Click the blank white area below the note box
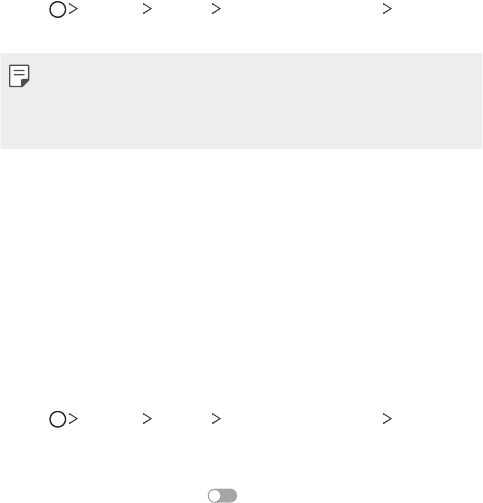 click(x=241, y=267)
